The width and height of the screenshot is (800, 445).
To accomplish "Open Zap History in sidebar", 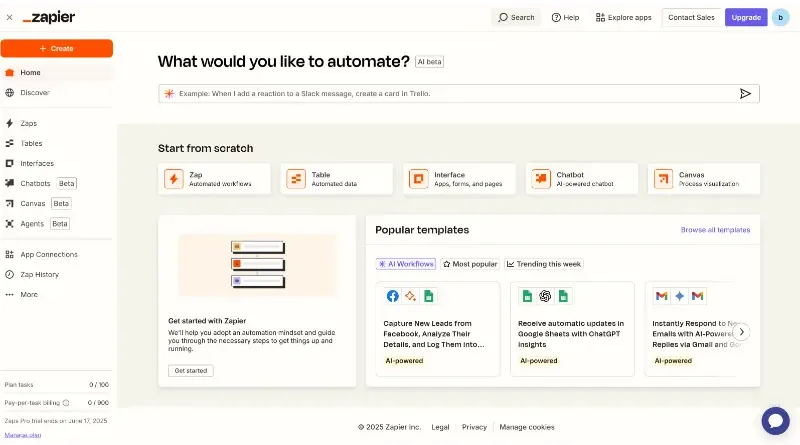I will pos(57,274).
